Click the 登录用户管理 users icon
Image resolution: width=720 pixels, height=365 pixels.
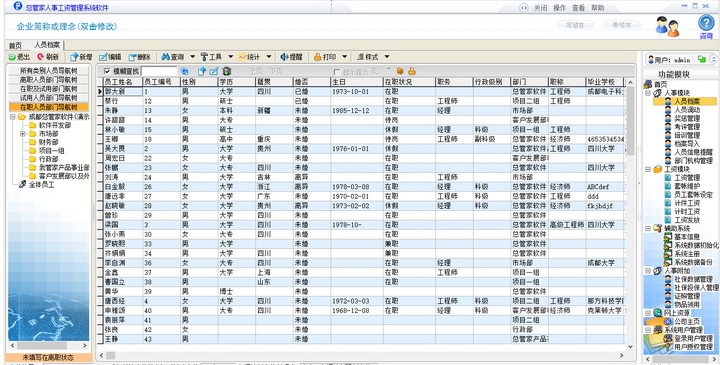668,338
